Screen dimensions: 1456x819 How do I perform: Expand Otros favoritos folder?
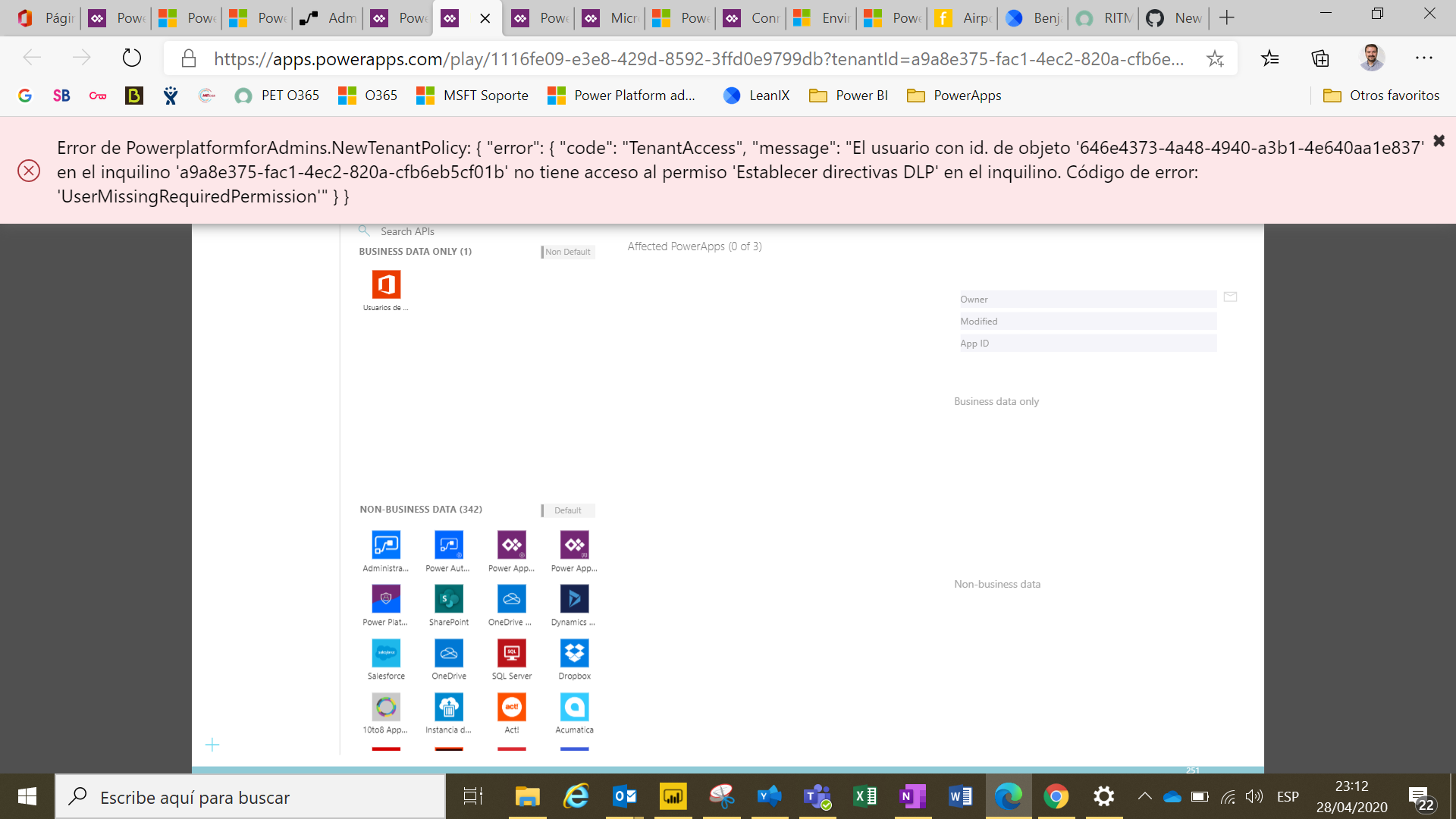pyautogui.click(x=1381, y=96)
